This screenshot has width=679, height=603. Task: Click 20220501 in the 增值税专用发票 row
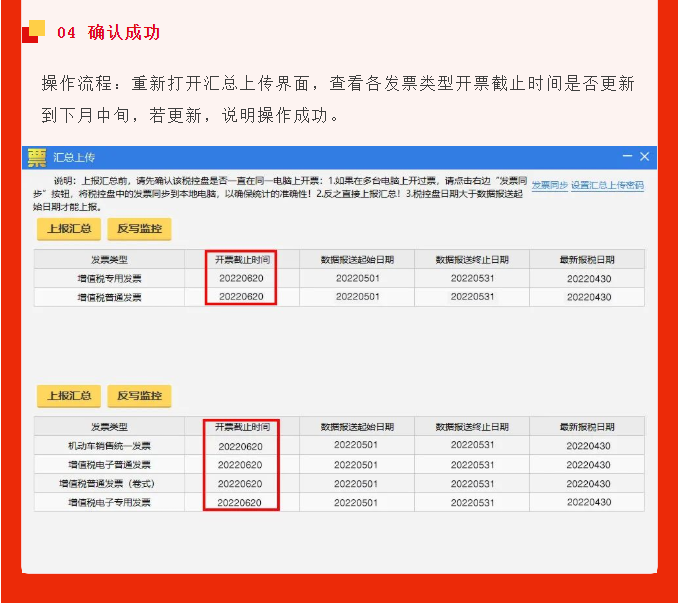coord(358,279)
